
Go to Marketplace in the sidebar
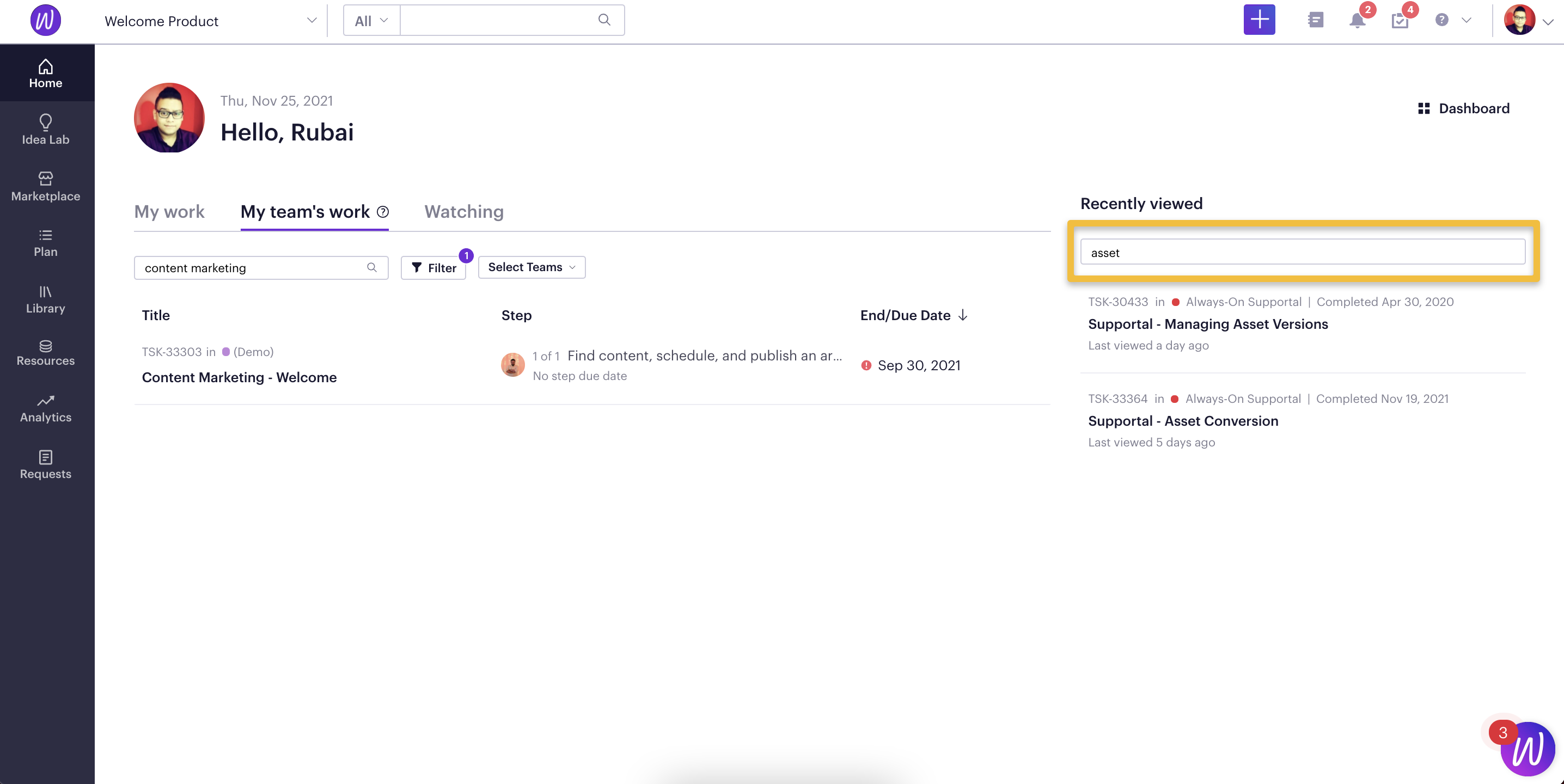46,186
